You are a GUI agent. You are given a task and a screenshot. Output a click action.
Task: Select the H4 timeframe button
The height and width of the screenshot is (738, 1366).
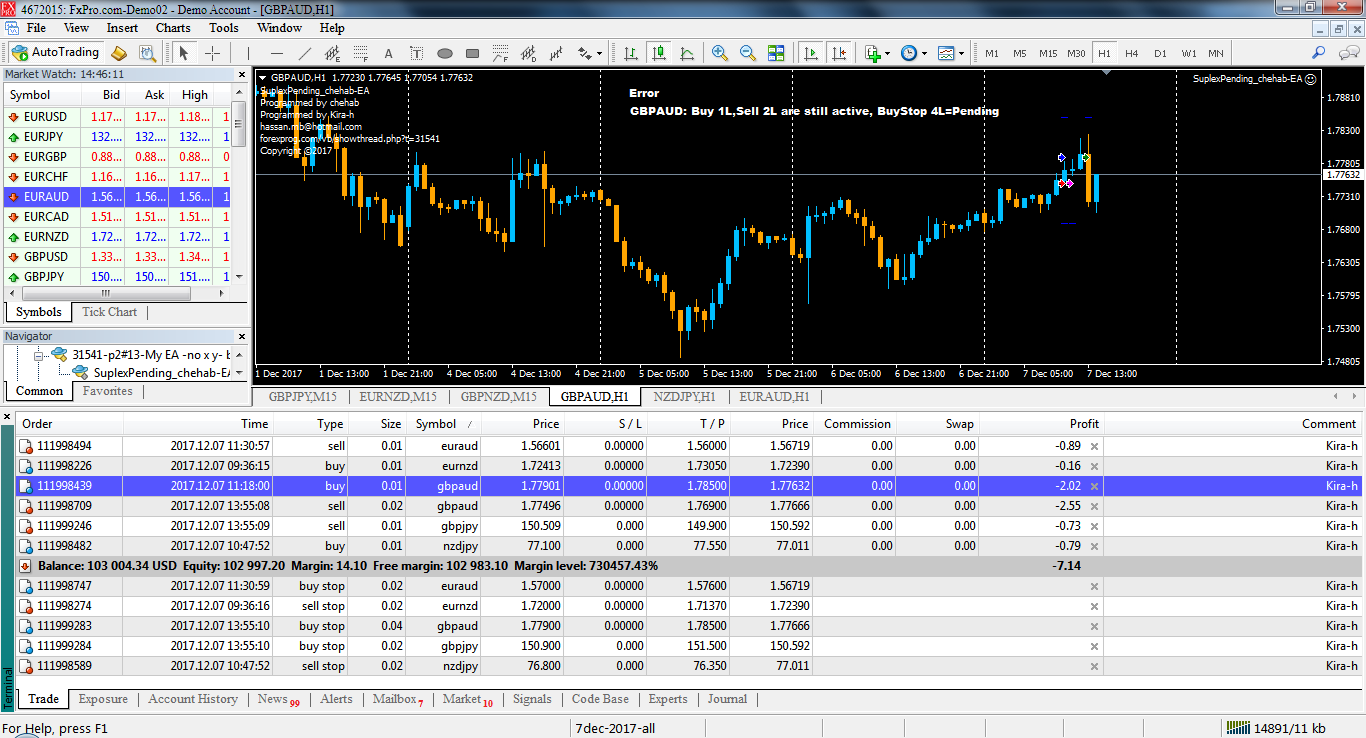point(1131,53)
